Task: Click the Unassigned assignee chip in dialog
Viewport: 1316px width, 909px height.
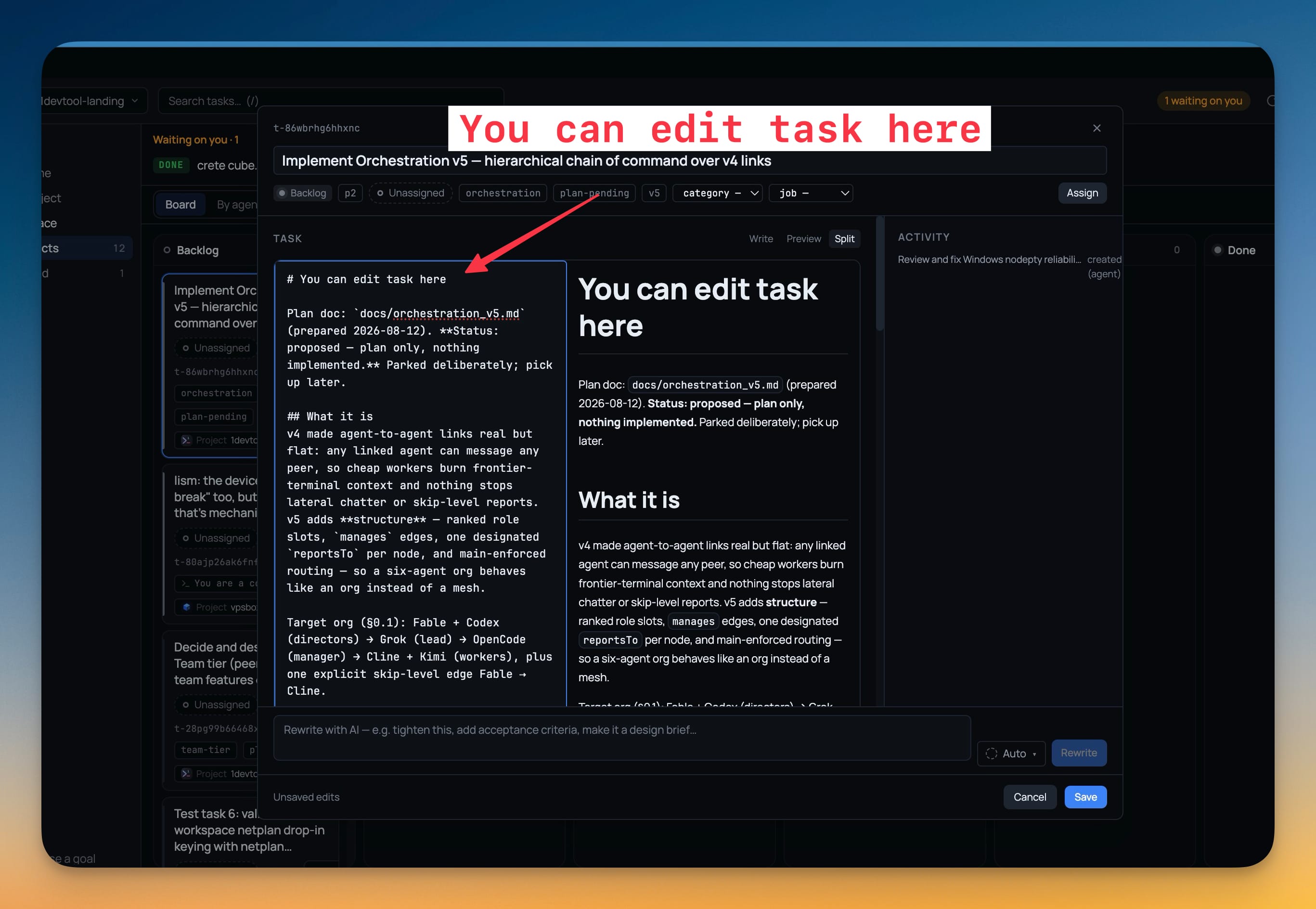Action: [x=411, y=193]
